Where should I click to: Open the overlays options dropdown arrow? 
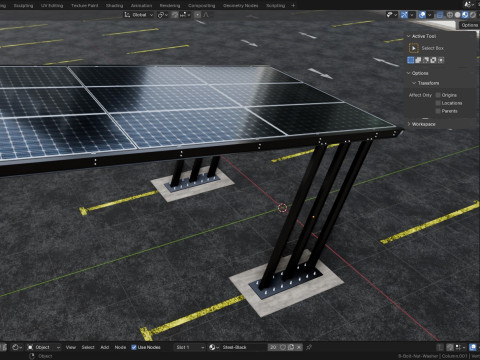430,15
